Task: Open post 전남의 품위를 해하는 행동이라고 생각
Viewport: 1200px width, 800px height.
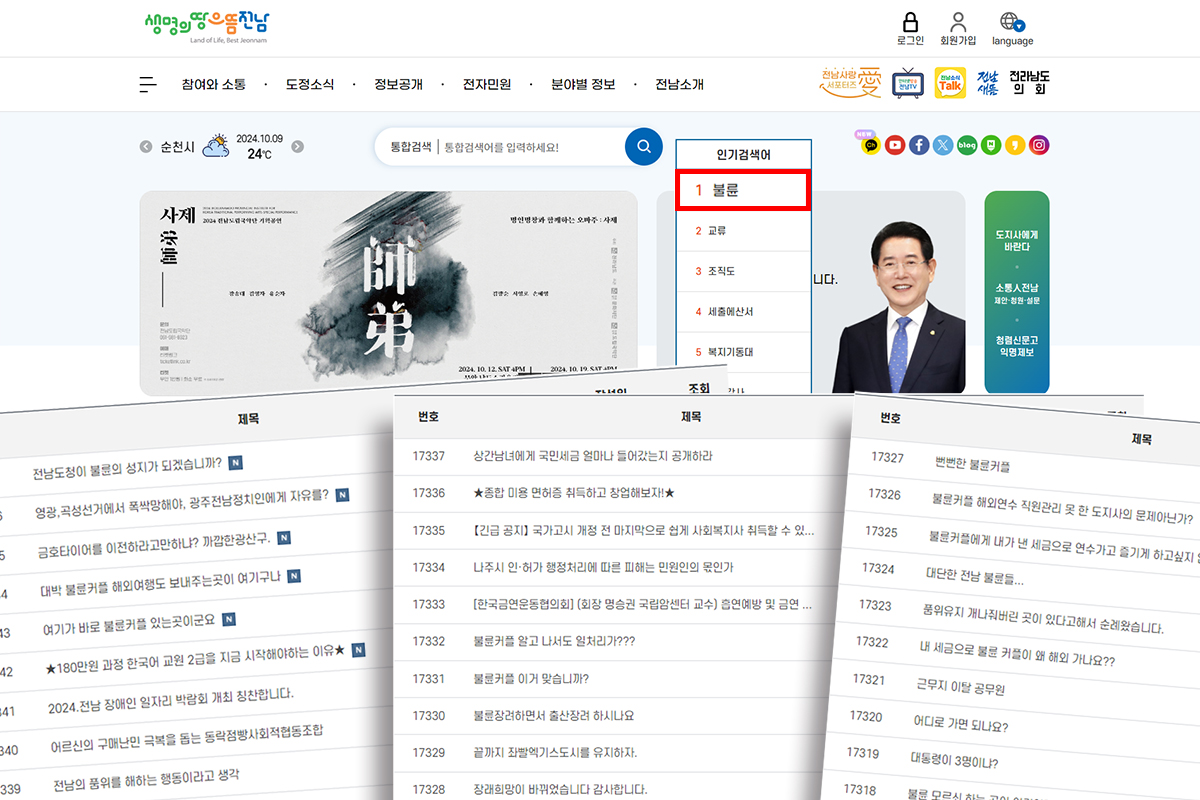Action: coord(146,779)
